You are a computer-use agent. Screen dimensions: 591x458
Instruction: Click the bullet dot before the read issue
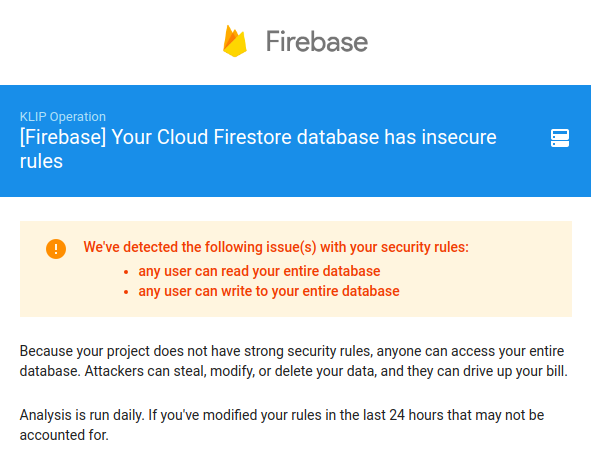click(x=126, y=272)
